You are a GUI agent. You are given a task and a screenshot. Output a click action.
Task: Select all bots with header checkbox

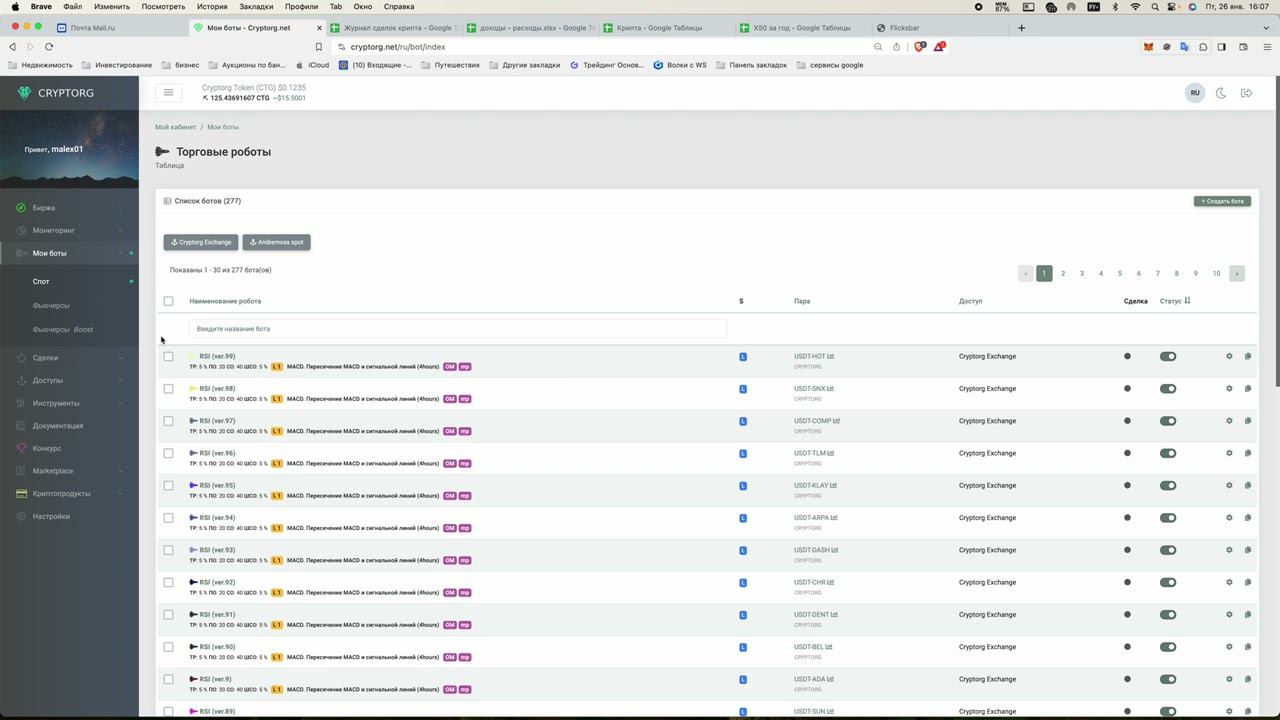click(168, 301)
